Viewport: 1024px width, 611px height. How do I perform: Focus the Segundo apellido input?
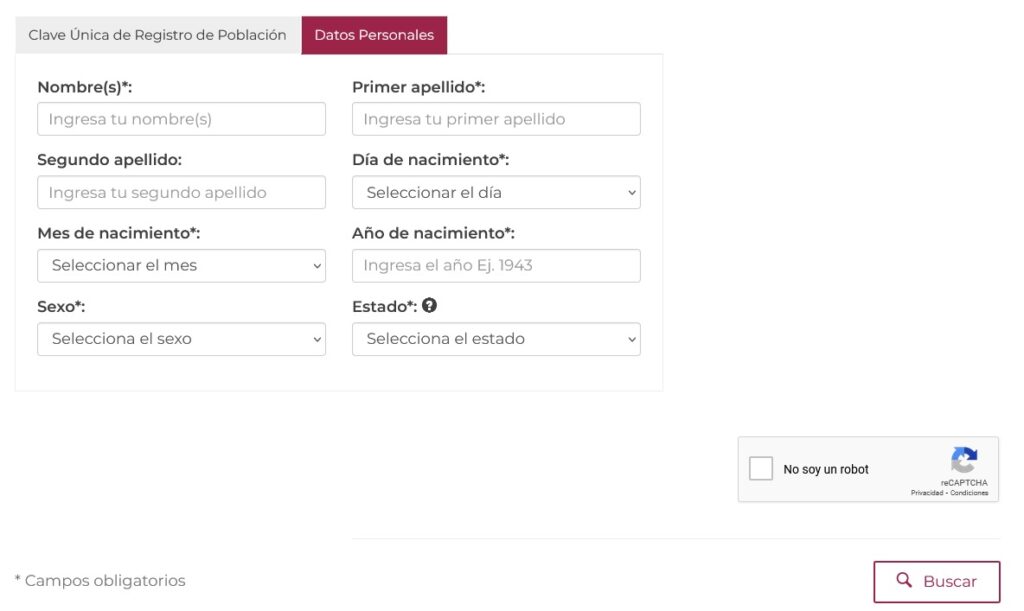[x=181, y=192]
